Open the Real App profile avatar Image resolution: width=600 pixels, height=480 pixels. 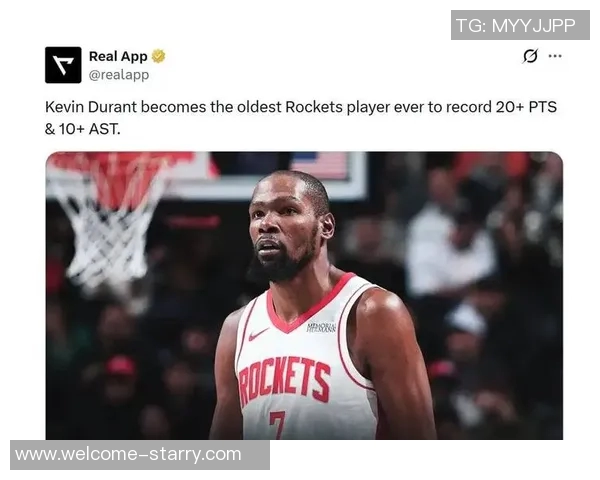coord(63,65)
